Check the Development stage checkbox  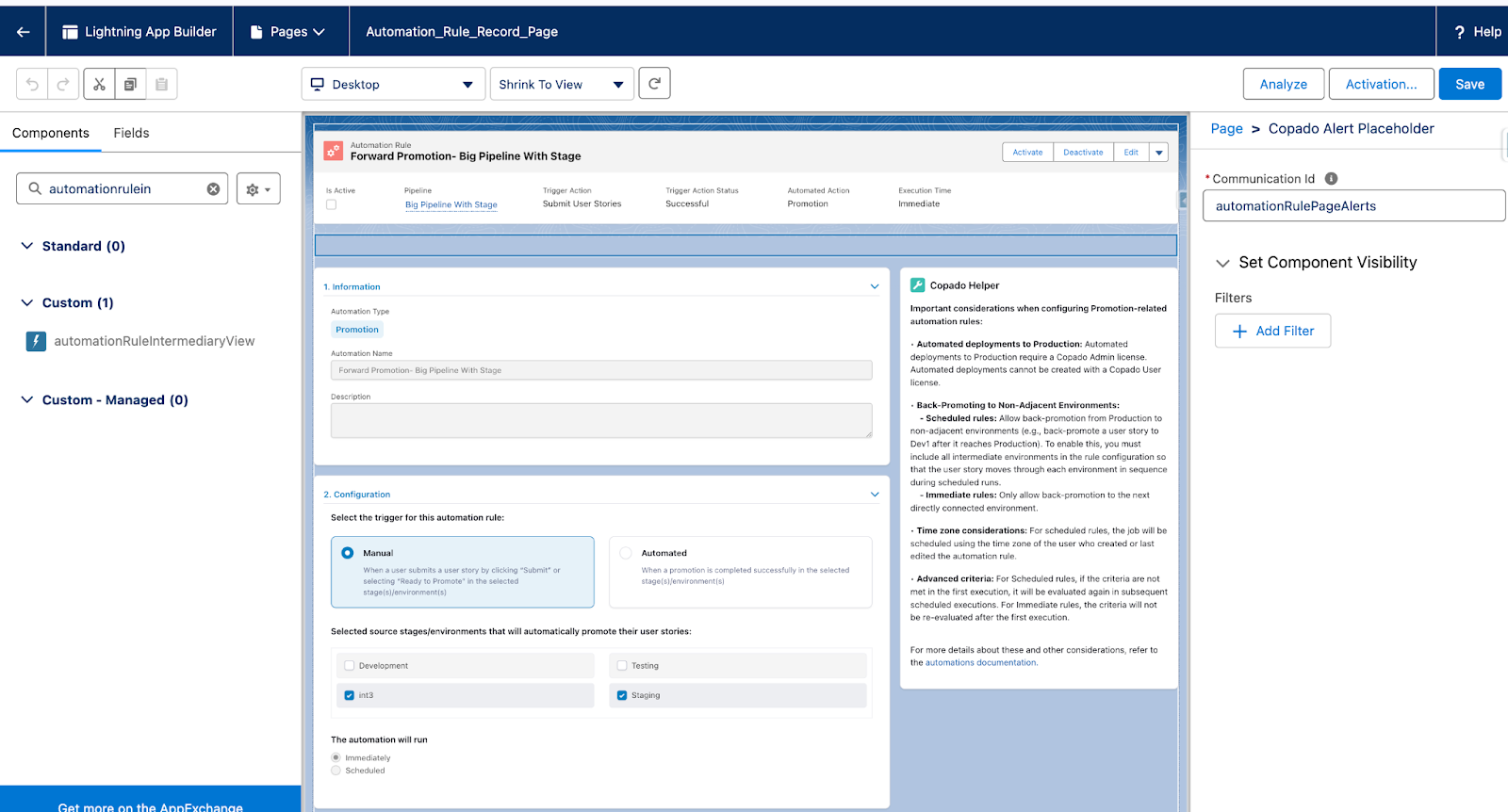(x=350, y=665)
